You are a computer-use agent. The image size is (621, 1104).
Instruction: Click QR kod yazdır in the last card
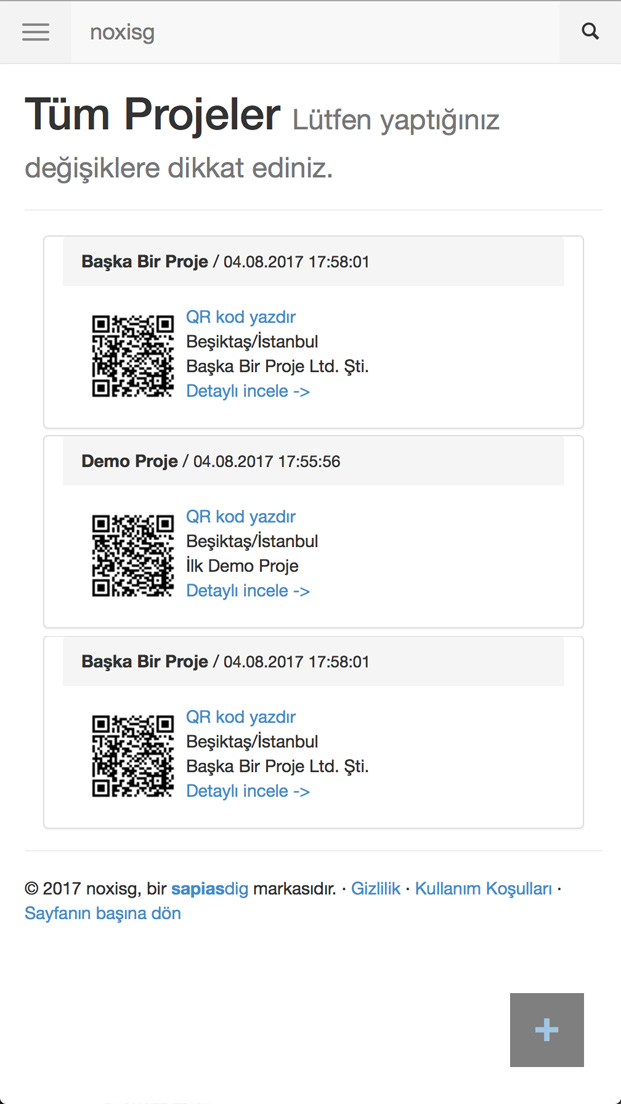(x=241, y=717)
